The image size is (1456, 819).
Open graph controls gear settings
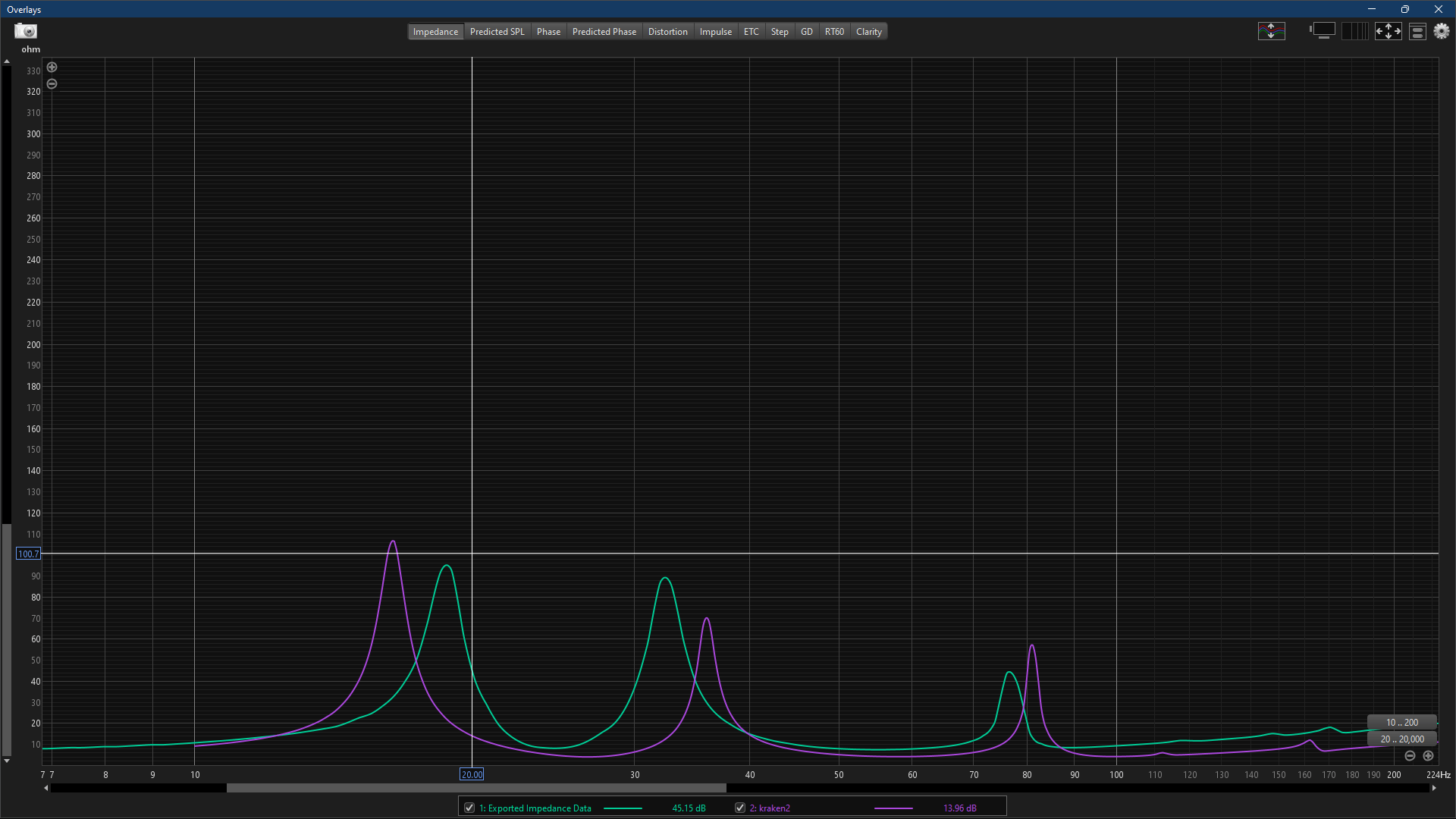coord(1442,31)
